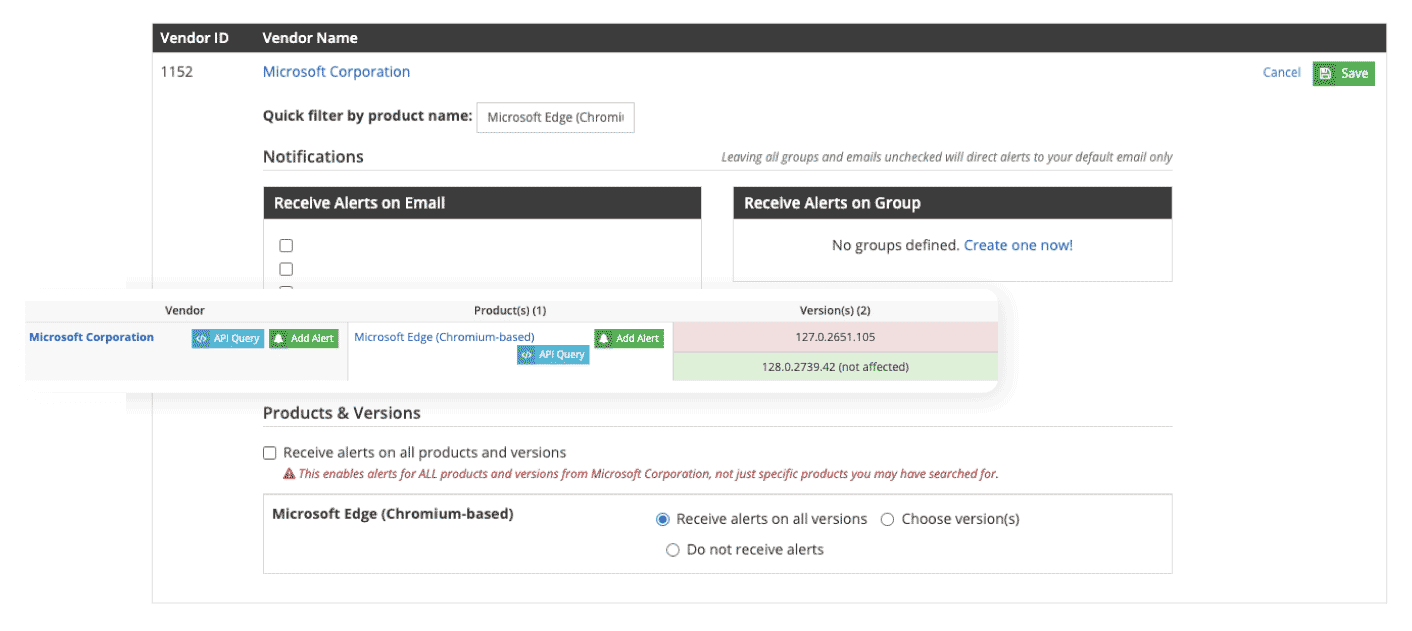Image resolution: width=1412 pixels, height=631 pixels.
Task: Select 'Receive alerts on all versions' option
Action: point(662,519)
